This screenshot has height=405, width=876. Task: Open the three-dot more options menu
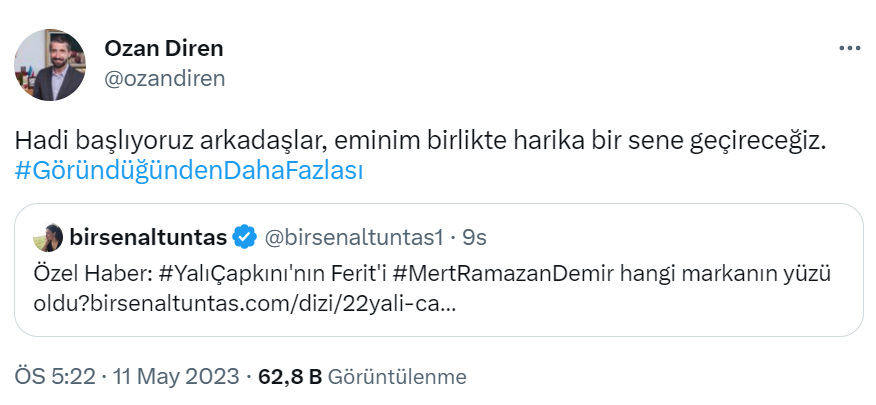click(849, 48)
